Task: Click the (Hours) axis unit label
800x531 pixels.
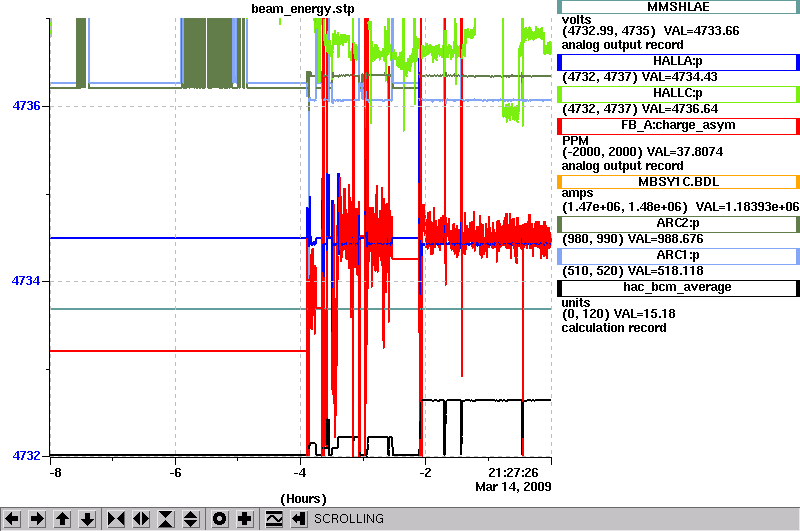Action: click(303, 499)
